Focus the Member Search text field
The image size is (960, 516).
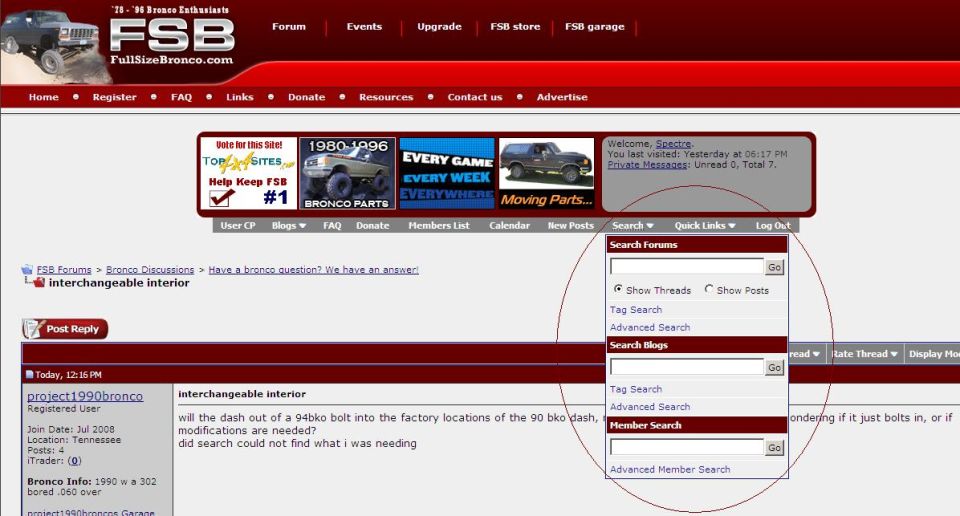tap(687, 447)
